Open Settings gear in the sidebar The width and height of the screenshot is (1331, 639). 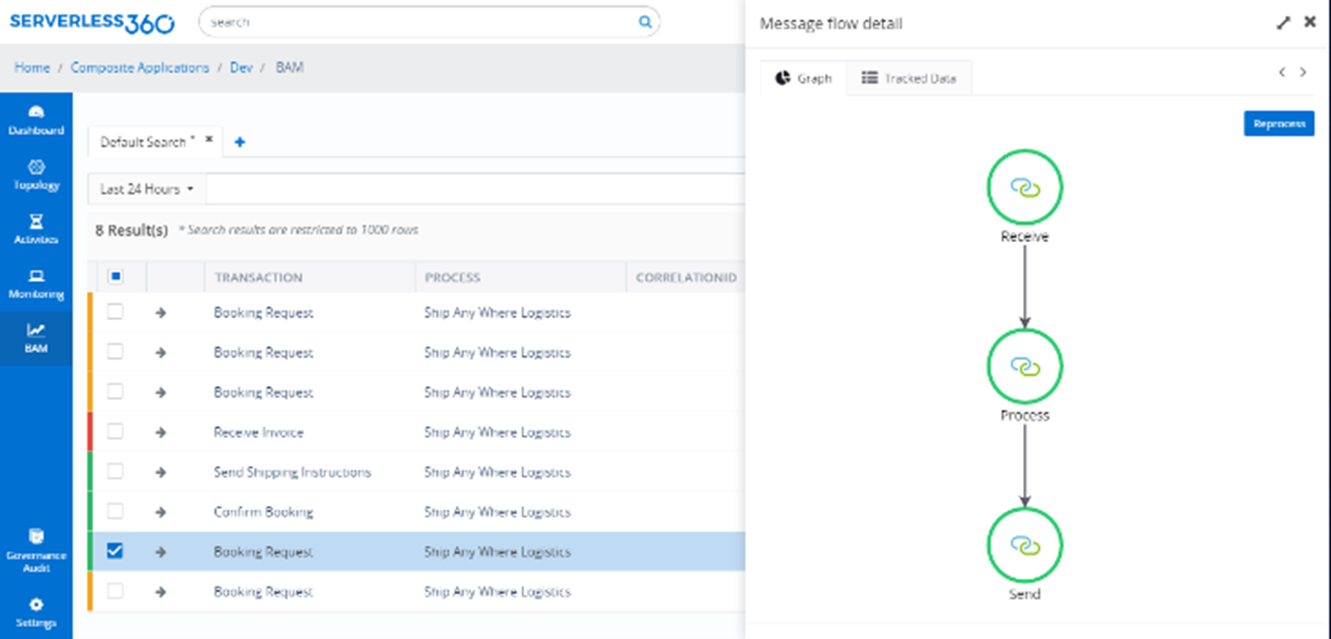(x=37, y=611)
